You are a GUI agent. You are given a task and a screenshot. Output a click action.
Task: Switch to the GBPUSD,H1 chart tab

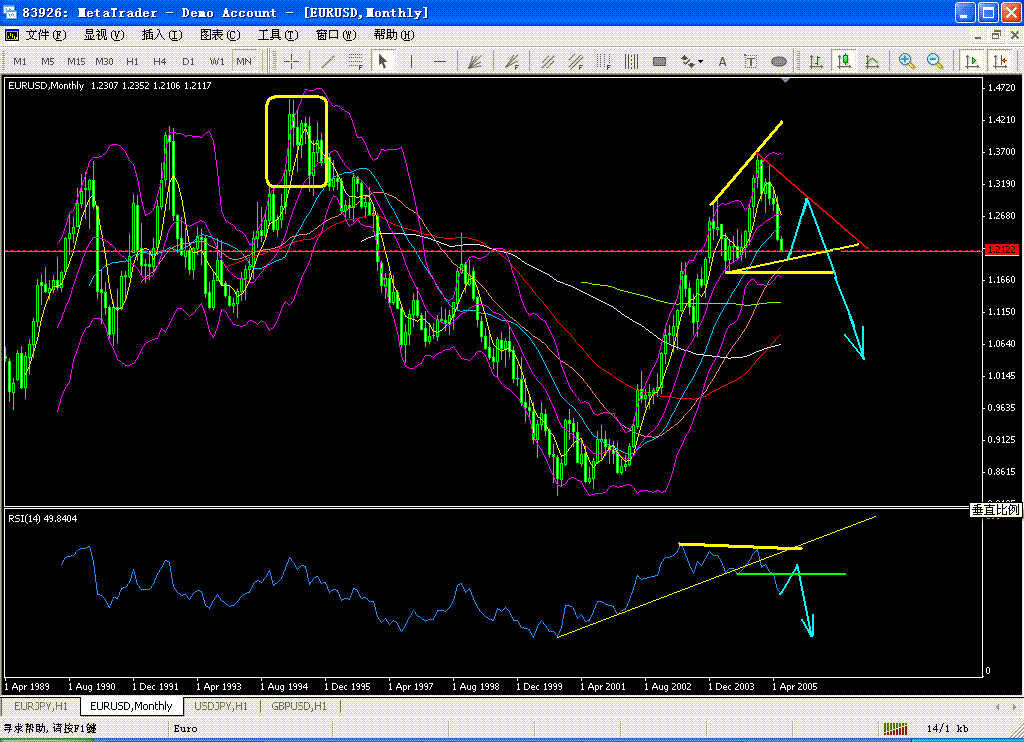(299, 706)
